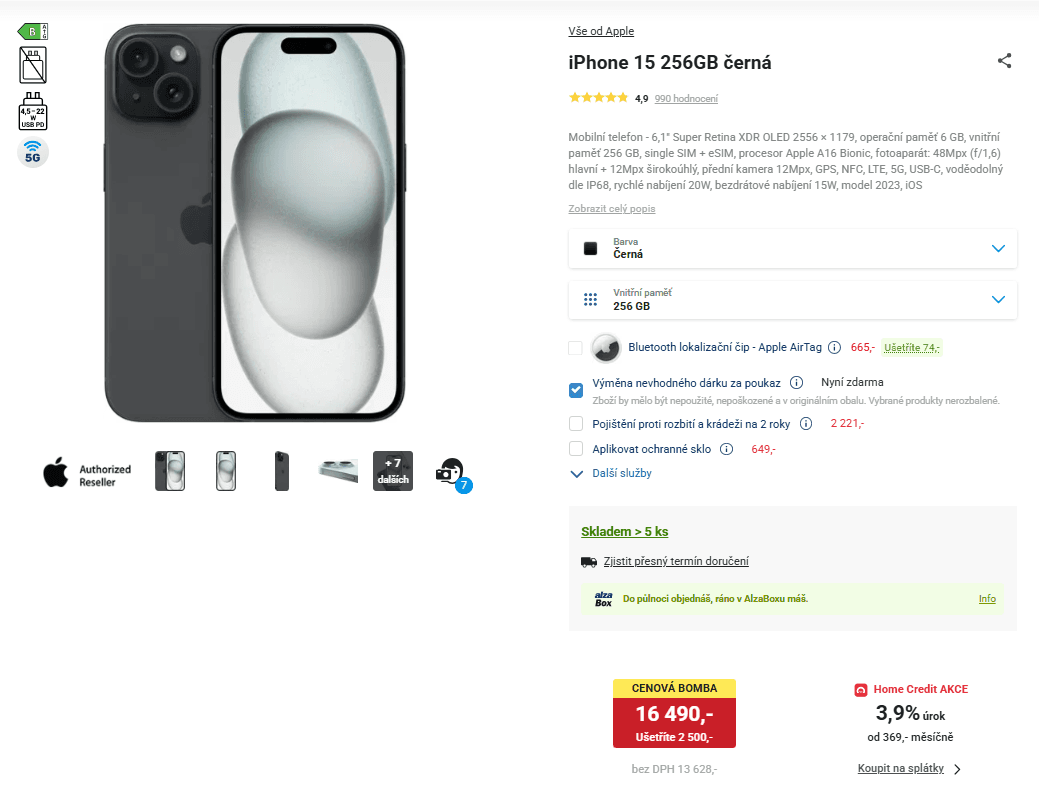This screenshot has height=785, width=1039.
Task: Open the Vše od Apple link
Action: (600, 31)
